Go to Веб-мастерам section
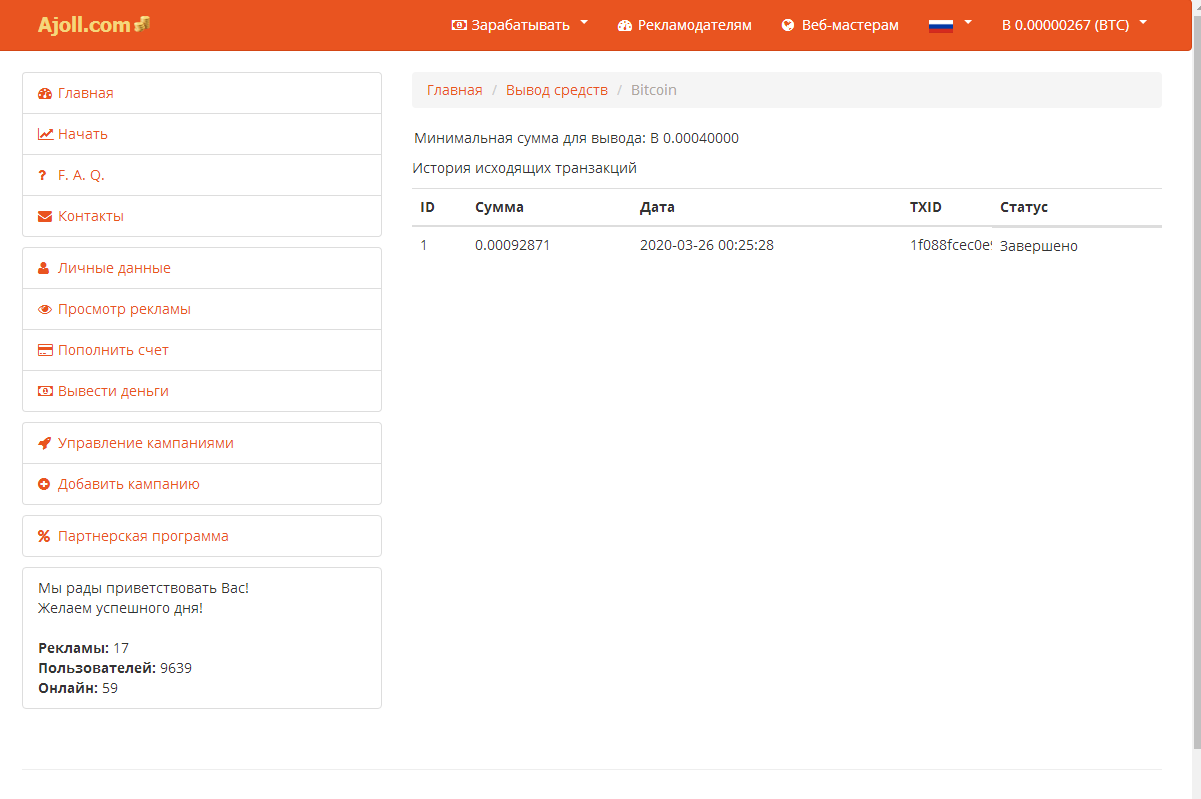Image resolution: width=1201 pixels, height=799 pixels. pos(840,25)
